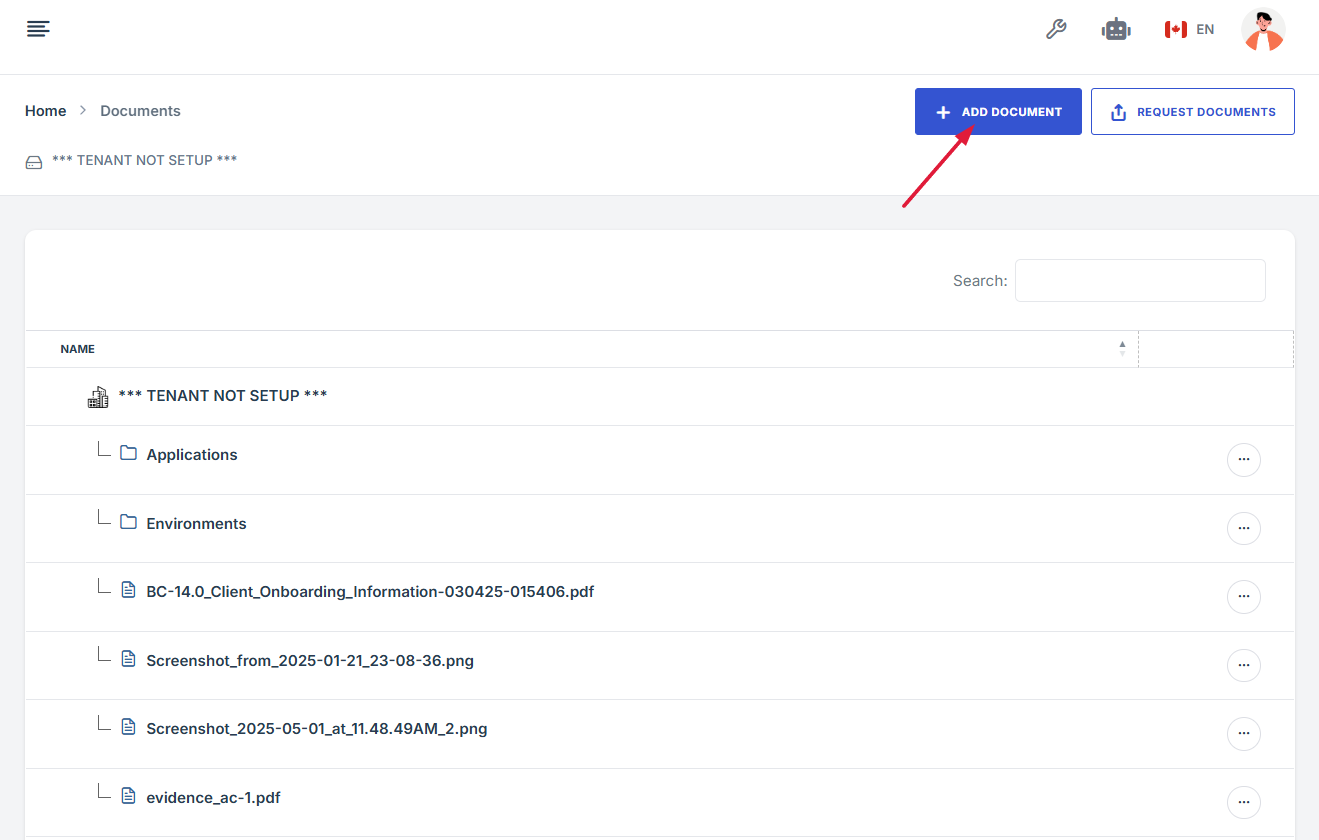Open options menu for Environments folder
This screenshot has height=840, width=1319.
pos(1243,528)
